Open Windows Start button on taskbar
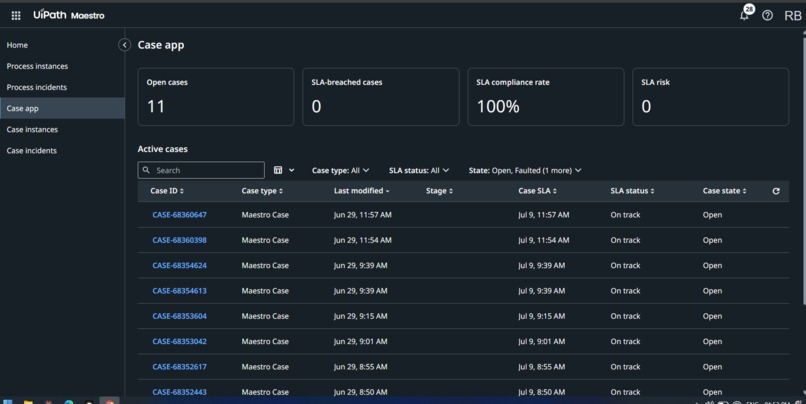The width and height of the screenshot is (806, 404). coord(7,401)
